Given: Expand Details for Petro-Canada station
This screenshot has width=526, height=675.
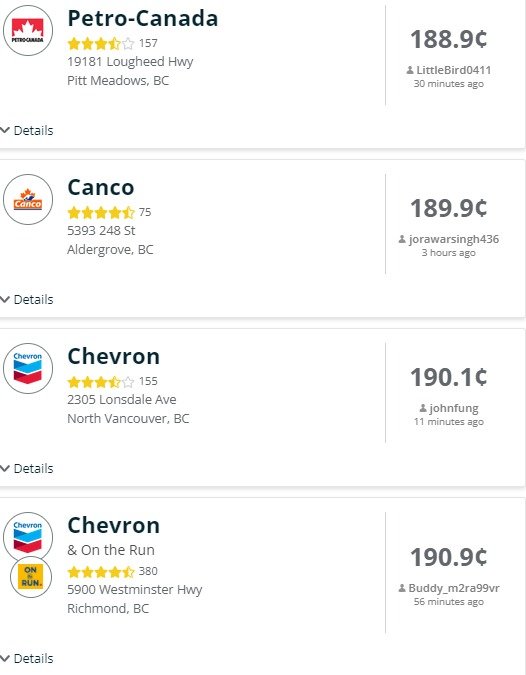Looking at the screenshot, I should [x=27, y=130].
